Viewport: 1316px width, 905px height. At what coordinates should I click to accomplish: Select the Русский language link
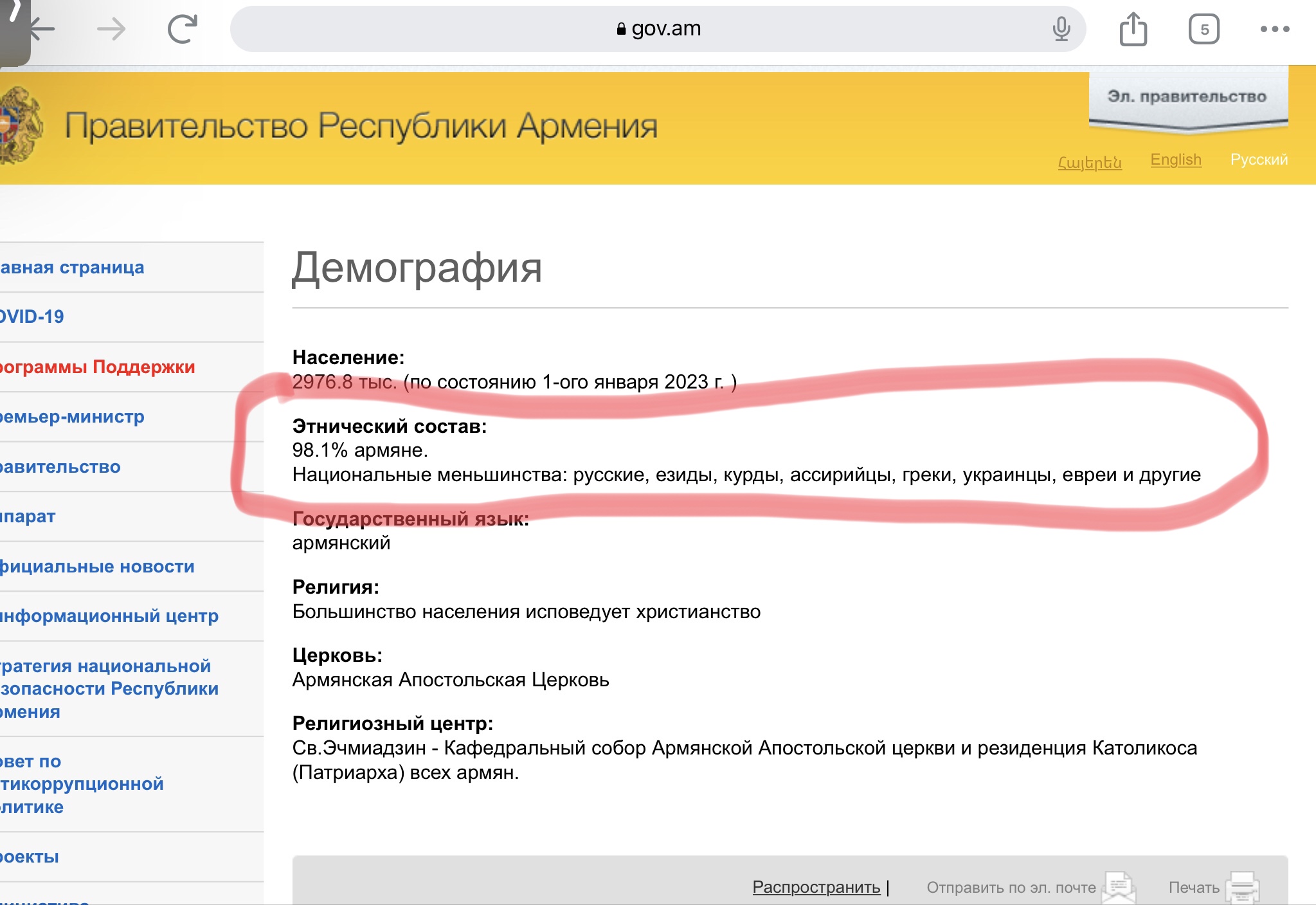[x=1259, y=160]
